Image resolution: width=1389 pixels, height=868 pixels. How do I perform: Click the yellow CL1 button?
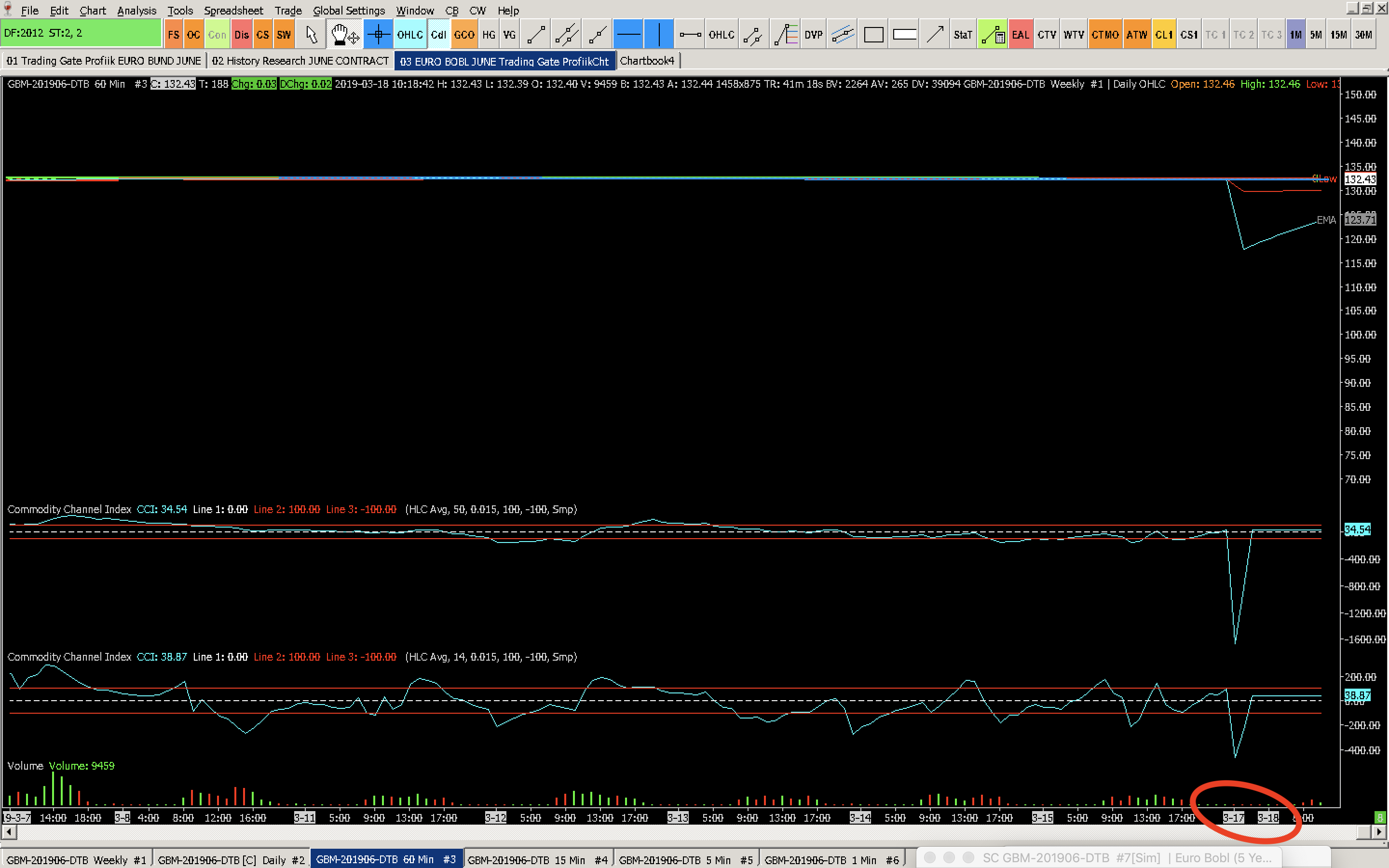[x=1163, y=34]
